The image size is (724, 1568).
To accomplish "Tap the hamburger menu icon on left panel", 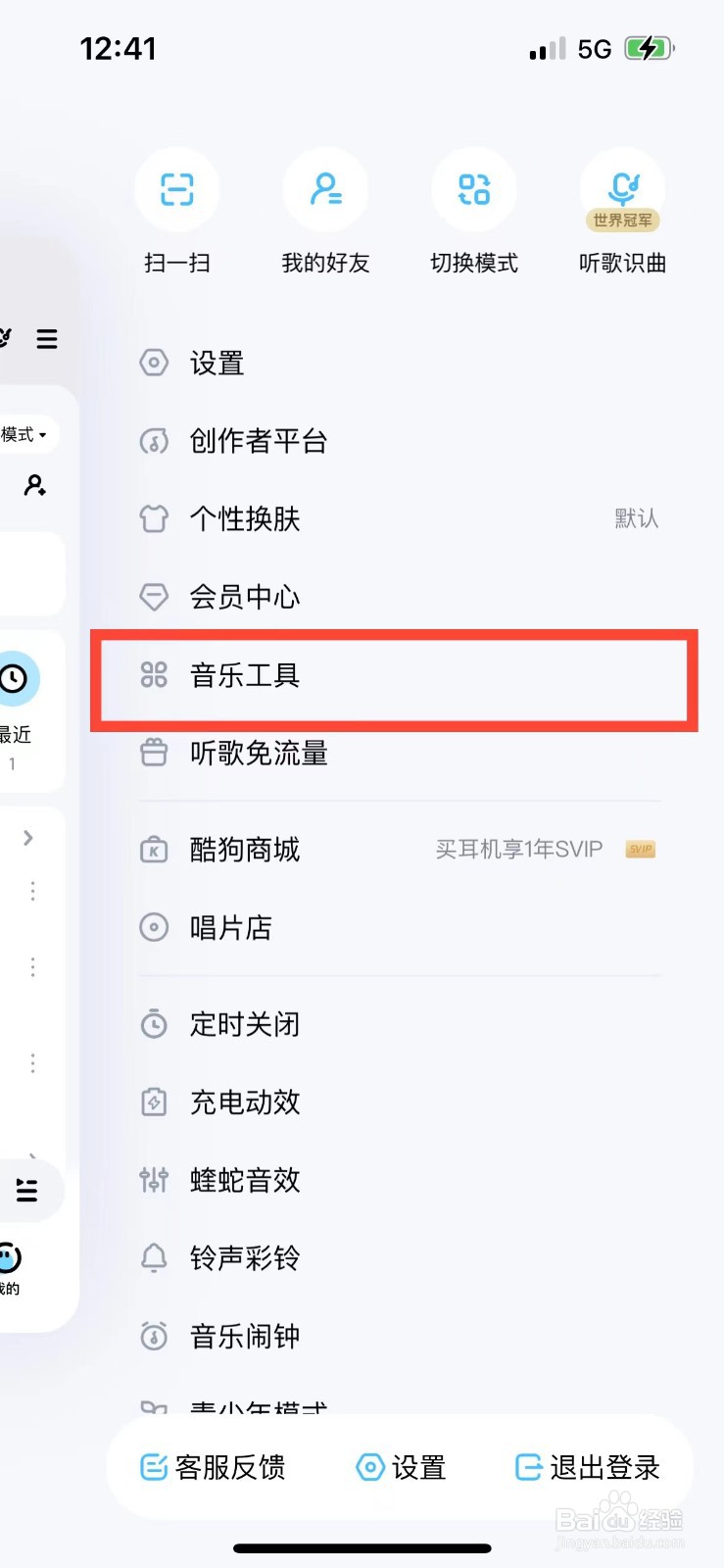I will [x=47, y=339].
